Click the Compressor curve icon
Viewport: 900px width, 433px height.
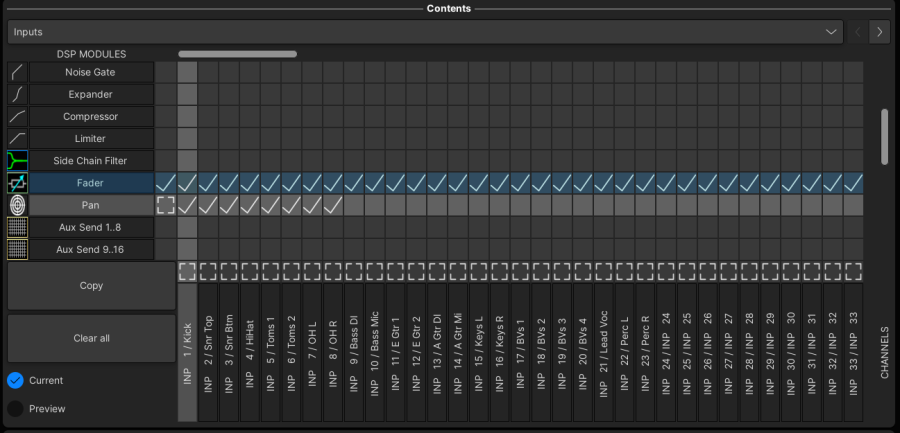(x=18, y=116)
